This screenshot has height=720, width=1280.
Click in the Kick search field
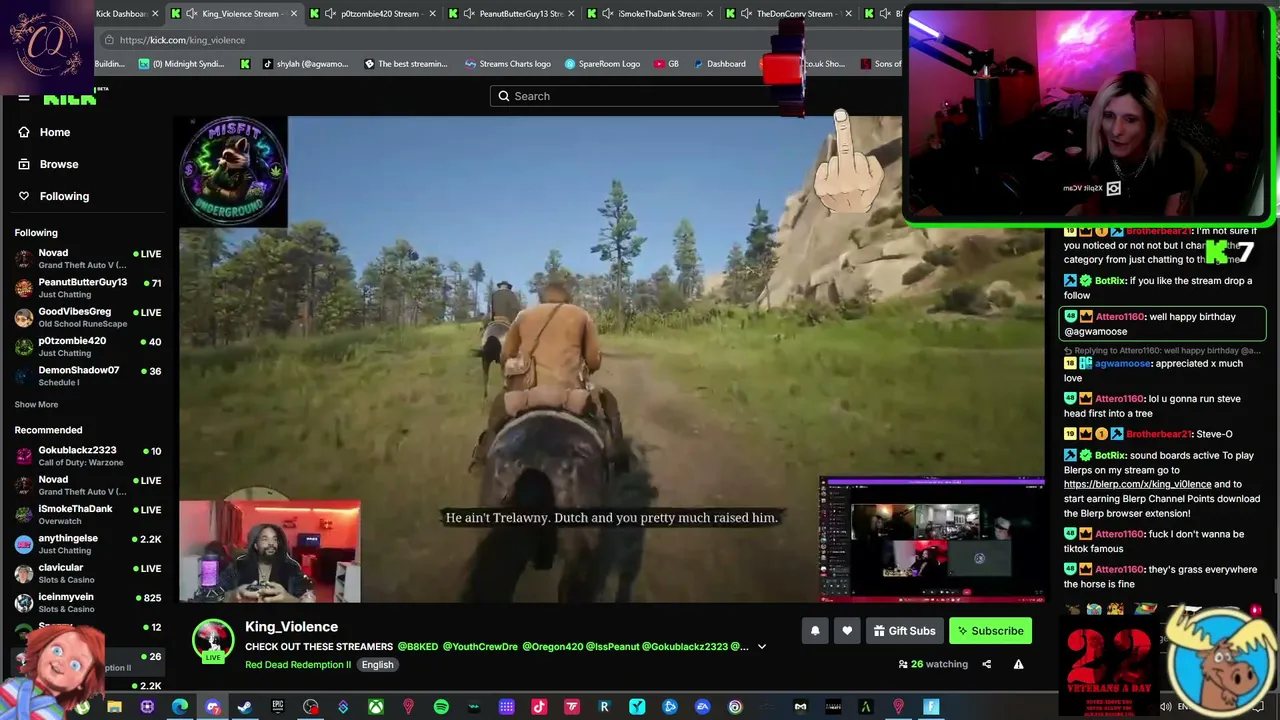[x=640, y=96]
